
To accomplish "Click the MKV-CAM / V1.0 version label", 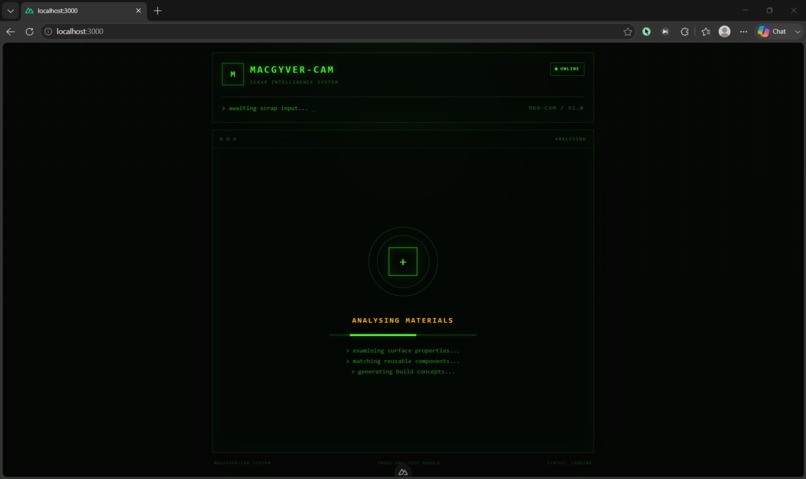I will 556,108.
